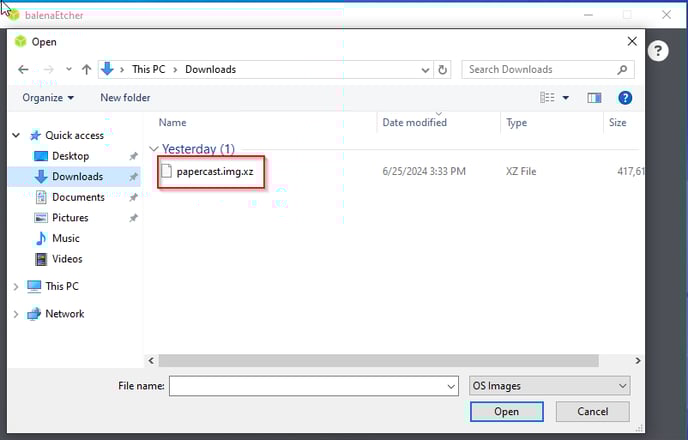Open the File name dropdown arrow

(x=451, y=386)
